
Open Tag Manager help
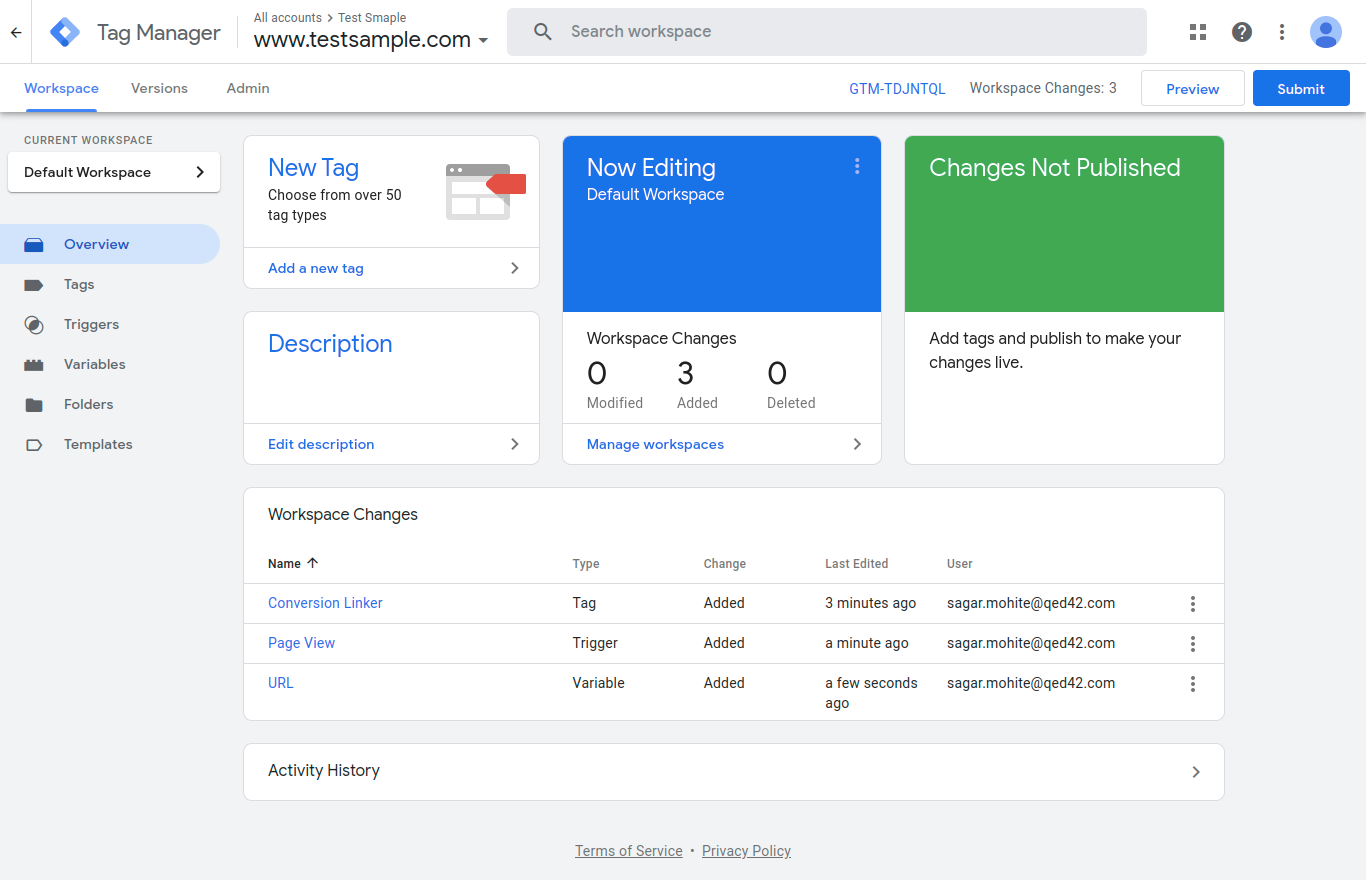coord(1241,32)
